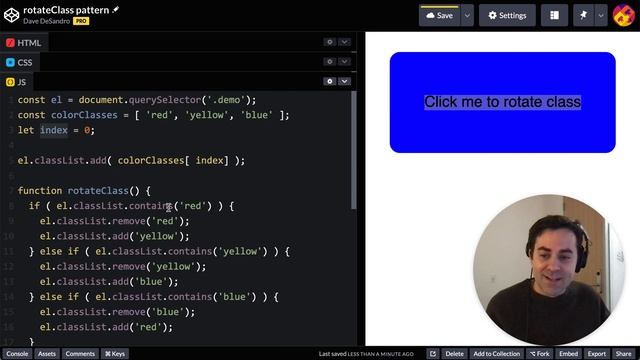The image size is (640, 360).
Task: Click the JS tab parentheses icon
Action: [10, 82]
